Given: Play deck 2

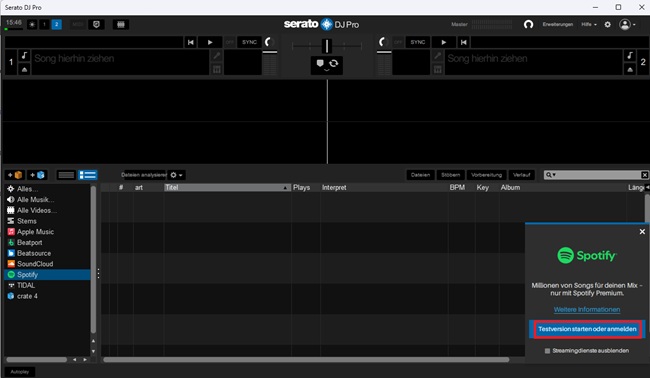Looking at the screenshot, I should [x=444, y=42].
